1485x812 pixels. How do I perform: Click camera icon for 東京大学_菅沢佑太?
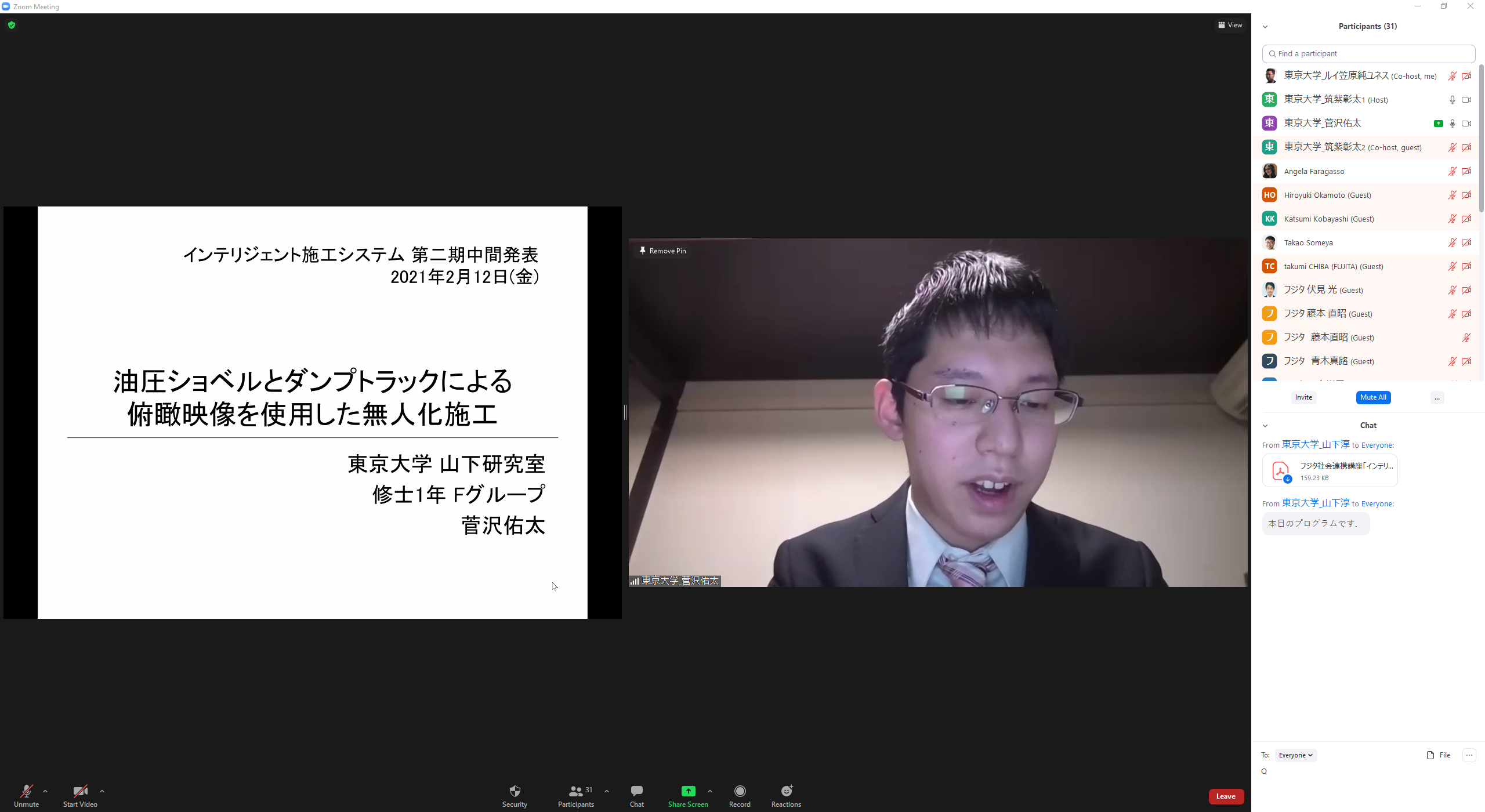pyautogui.click(x=1466, y=124)
